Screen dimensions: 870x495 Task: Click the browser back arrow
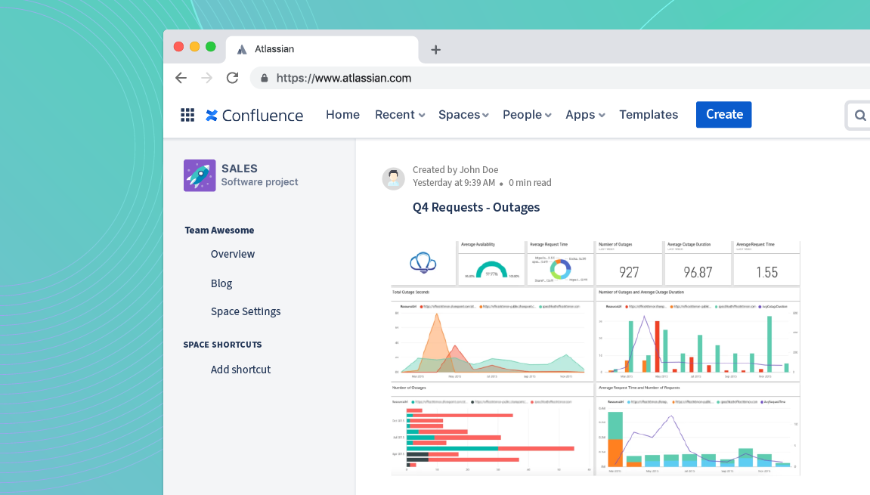click(x=181, y=78)
